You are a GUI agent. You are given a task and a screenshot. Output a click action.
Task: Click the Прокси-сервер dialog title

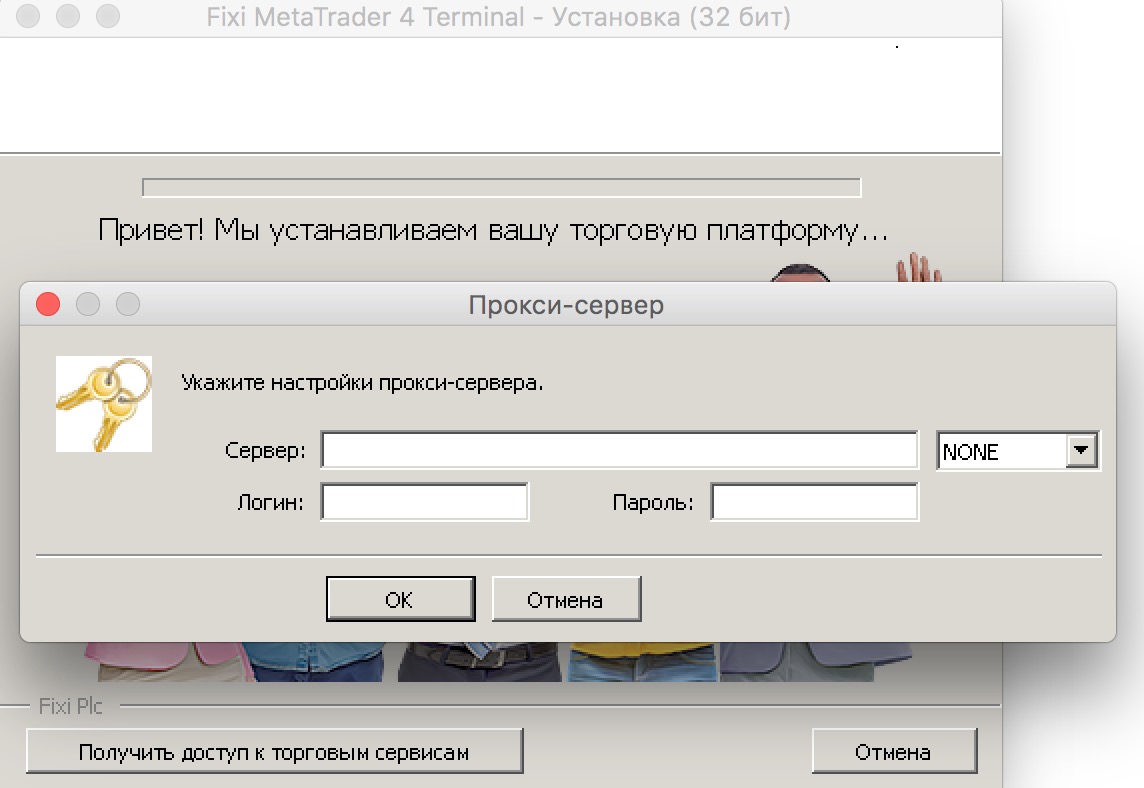pos(566,305)
